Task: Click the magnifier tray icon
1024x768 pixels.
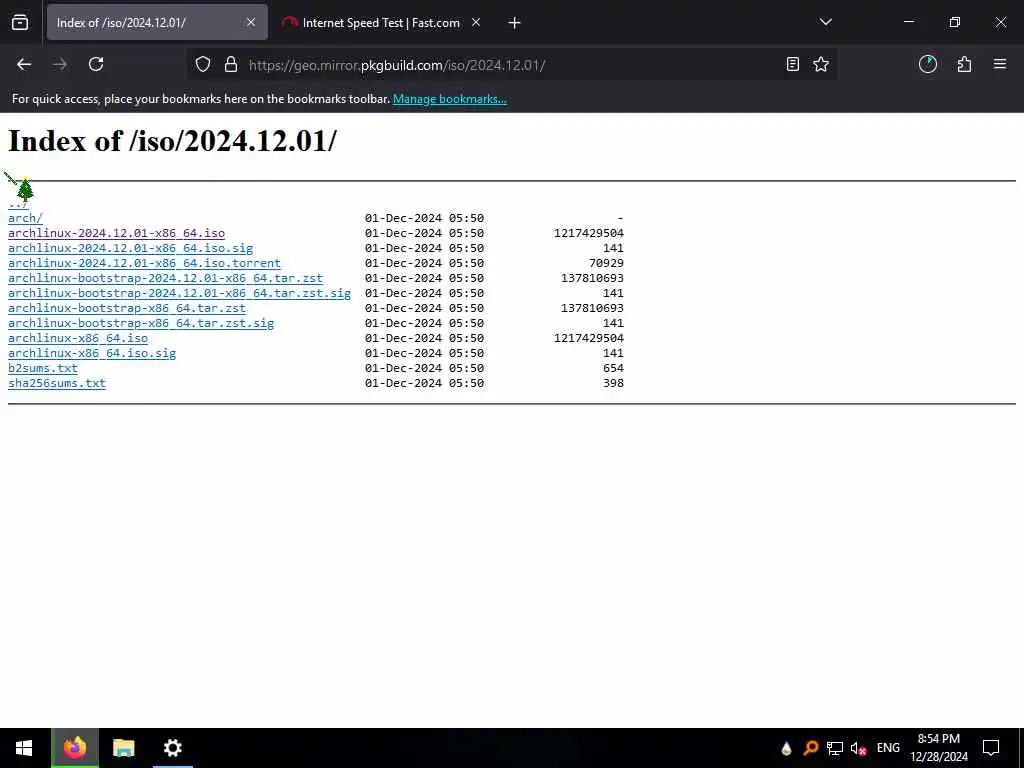Action: click(x=810, y=748)
